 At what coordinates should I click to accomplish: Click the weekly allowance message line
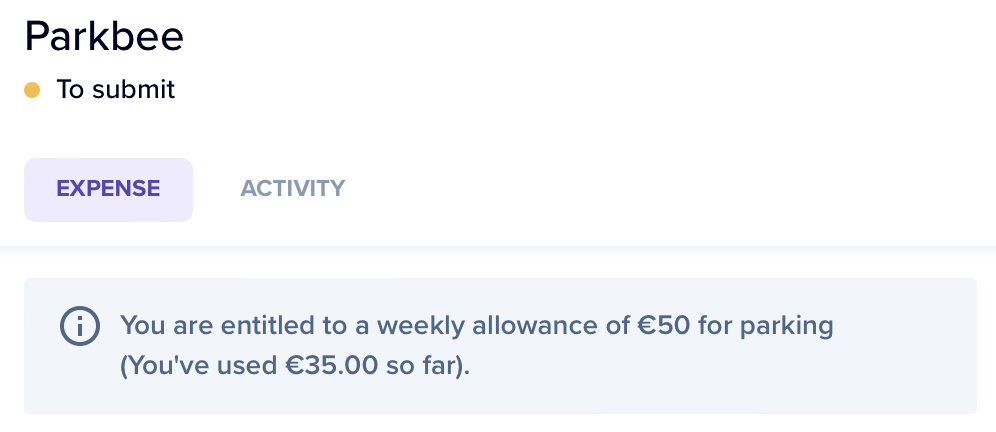(x=477, y=326)
